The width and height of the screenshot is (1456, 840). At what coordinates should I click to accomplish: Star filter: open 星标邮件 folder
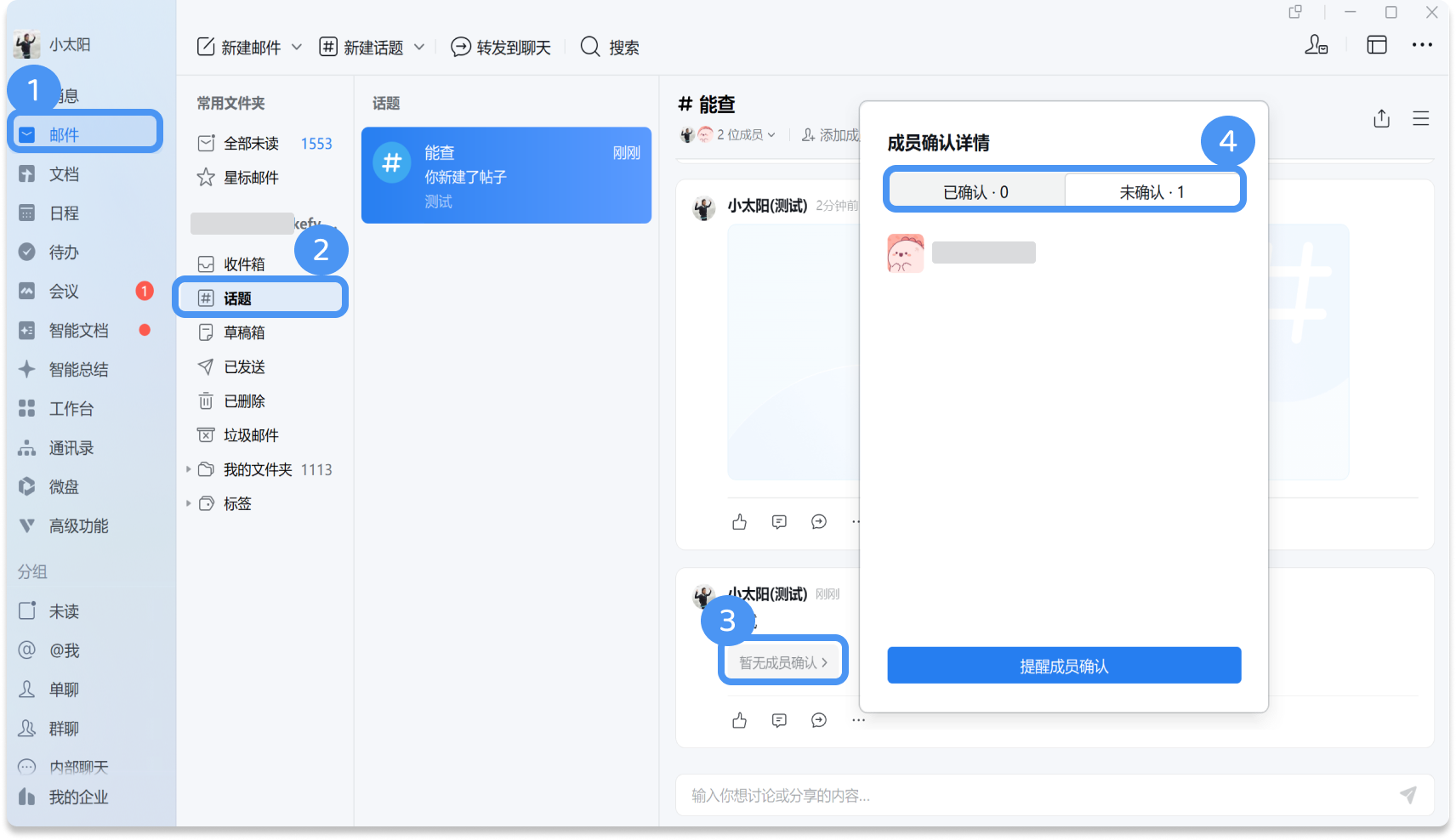coord(250,178)
